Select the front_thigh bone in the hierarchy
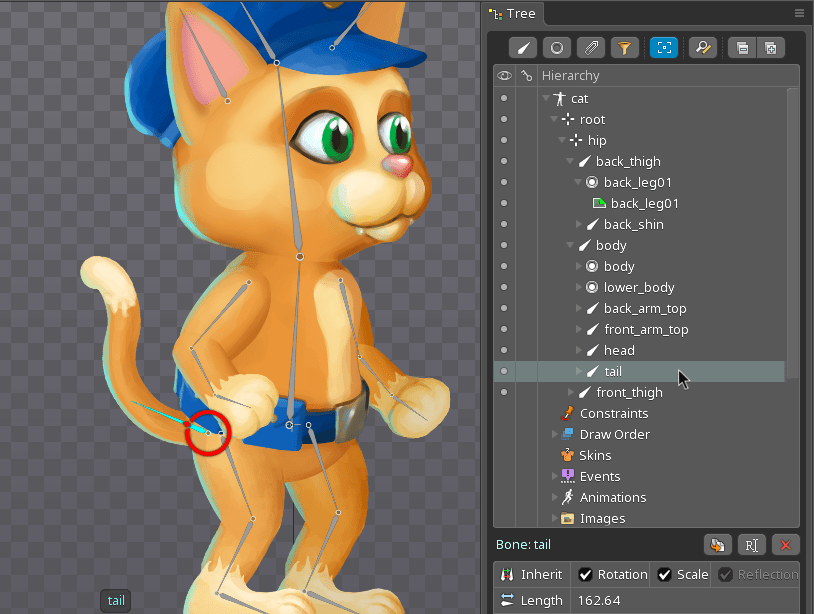 [x=629, y=393]
